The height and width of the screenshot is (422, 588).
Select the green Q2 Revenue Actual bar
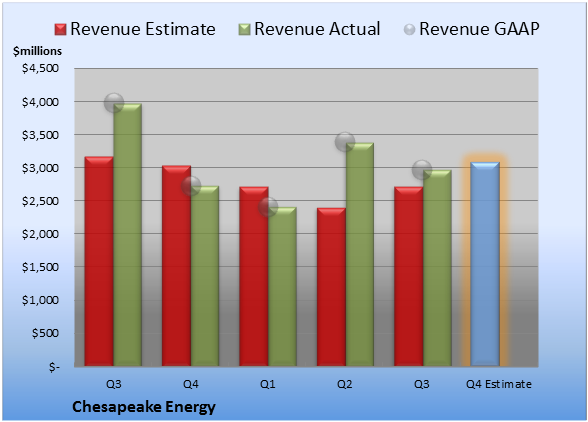(360, 254)
